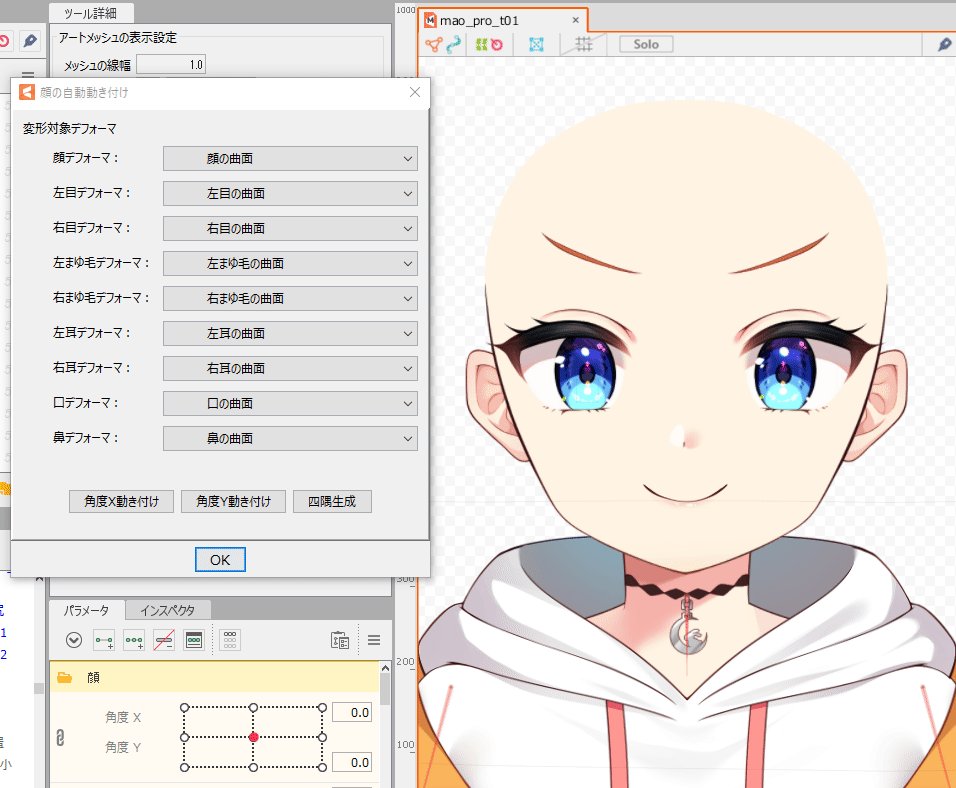Click the add two-point key icon
Screen dimensions: 956x788
pyautogui.click(x=106, y=640)
